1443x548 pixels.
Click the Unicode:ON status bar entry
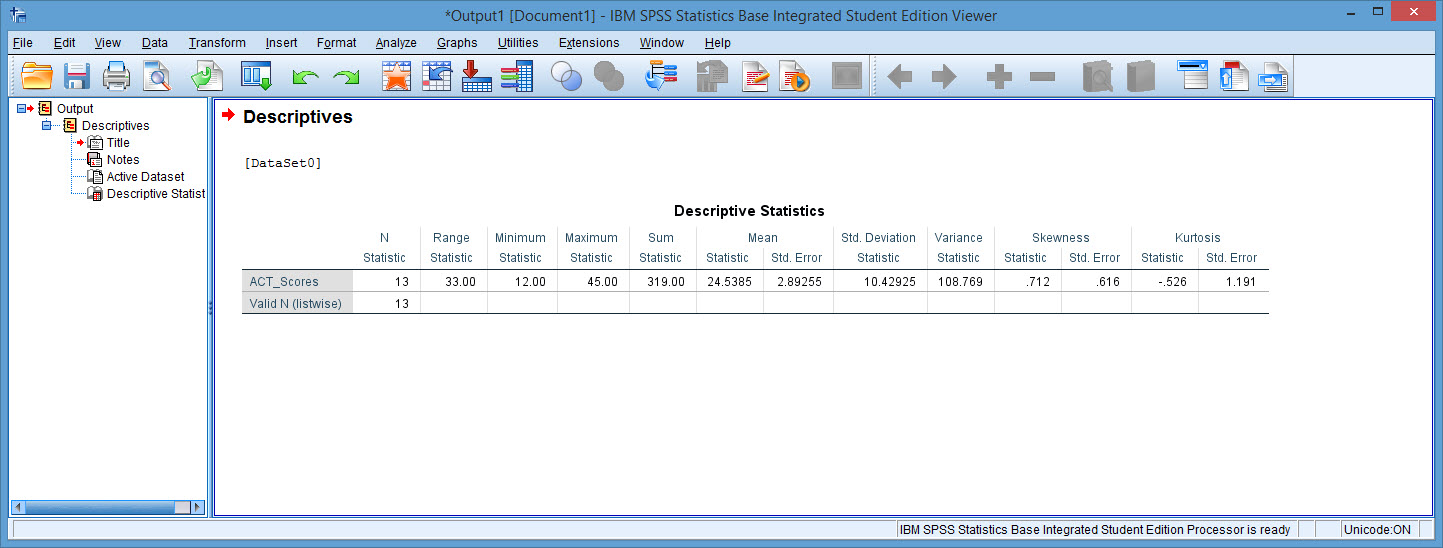[x=1377, y=529]
